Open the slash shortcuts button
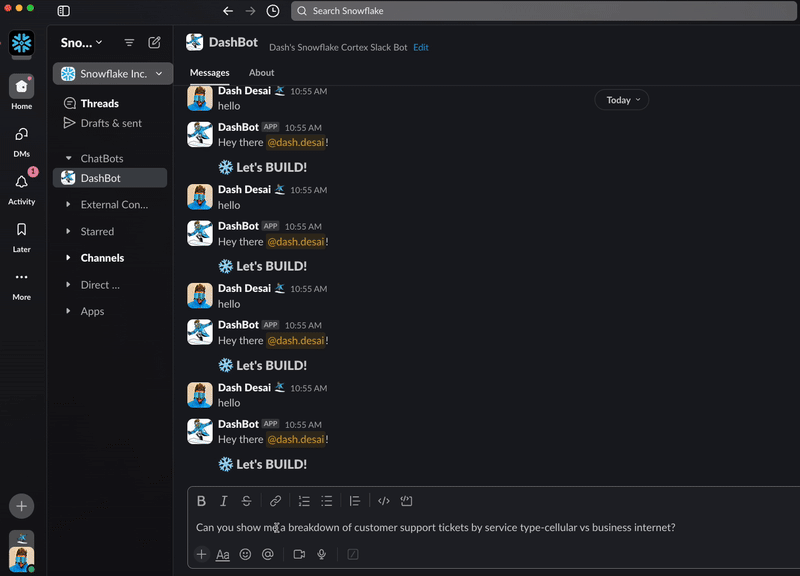The image size is (800, 576). coord(353,554)
